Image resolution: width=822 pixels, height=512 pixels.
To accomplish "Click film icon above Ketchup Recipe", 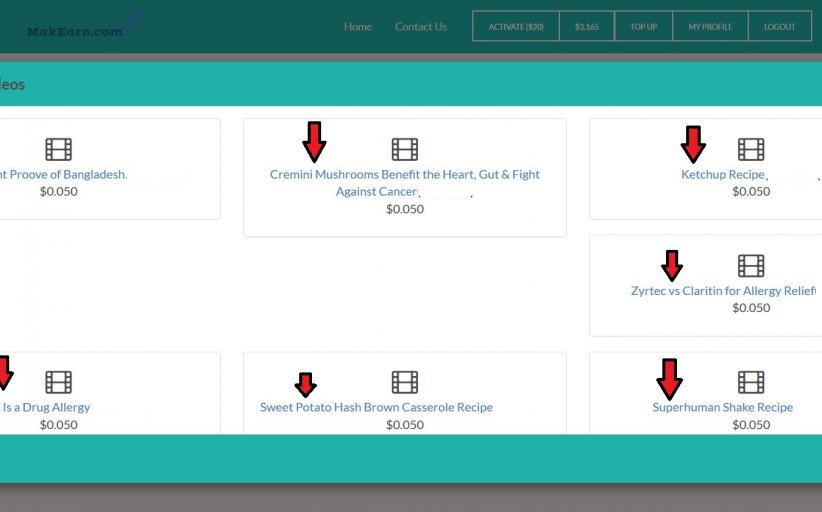I will tap(751, 150).
